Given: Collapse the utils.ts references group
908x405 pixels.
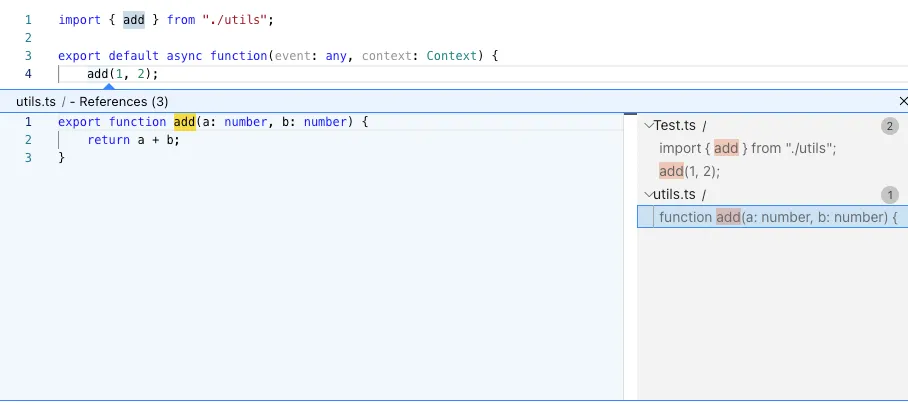Looking at the screenshot, I should pyautogui.click(x=649, y=195).
